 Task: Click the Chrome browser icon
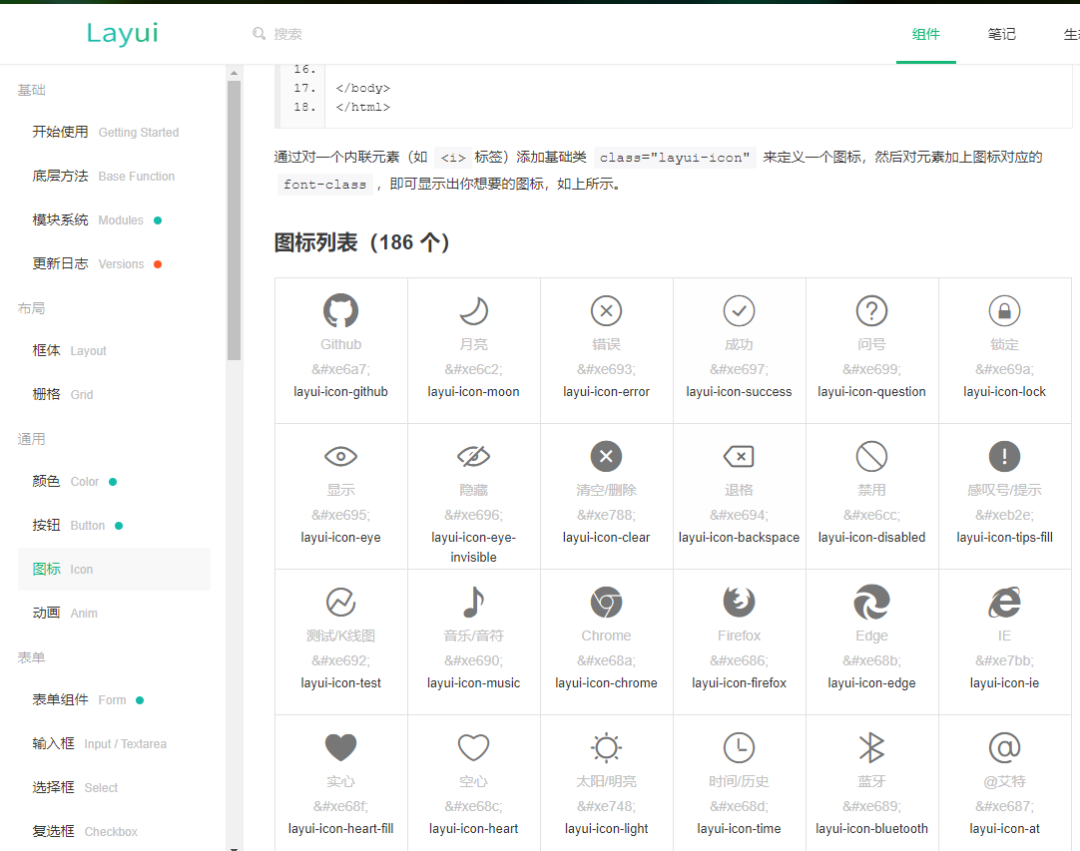point(606,602)
